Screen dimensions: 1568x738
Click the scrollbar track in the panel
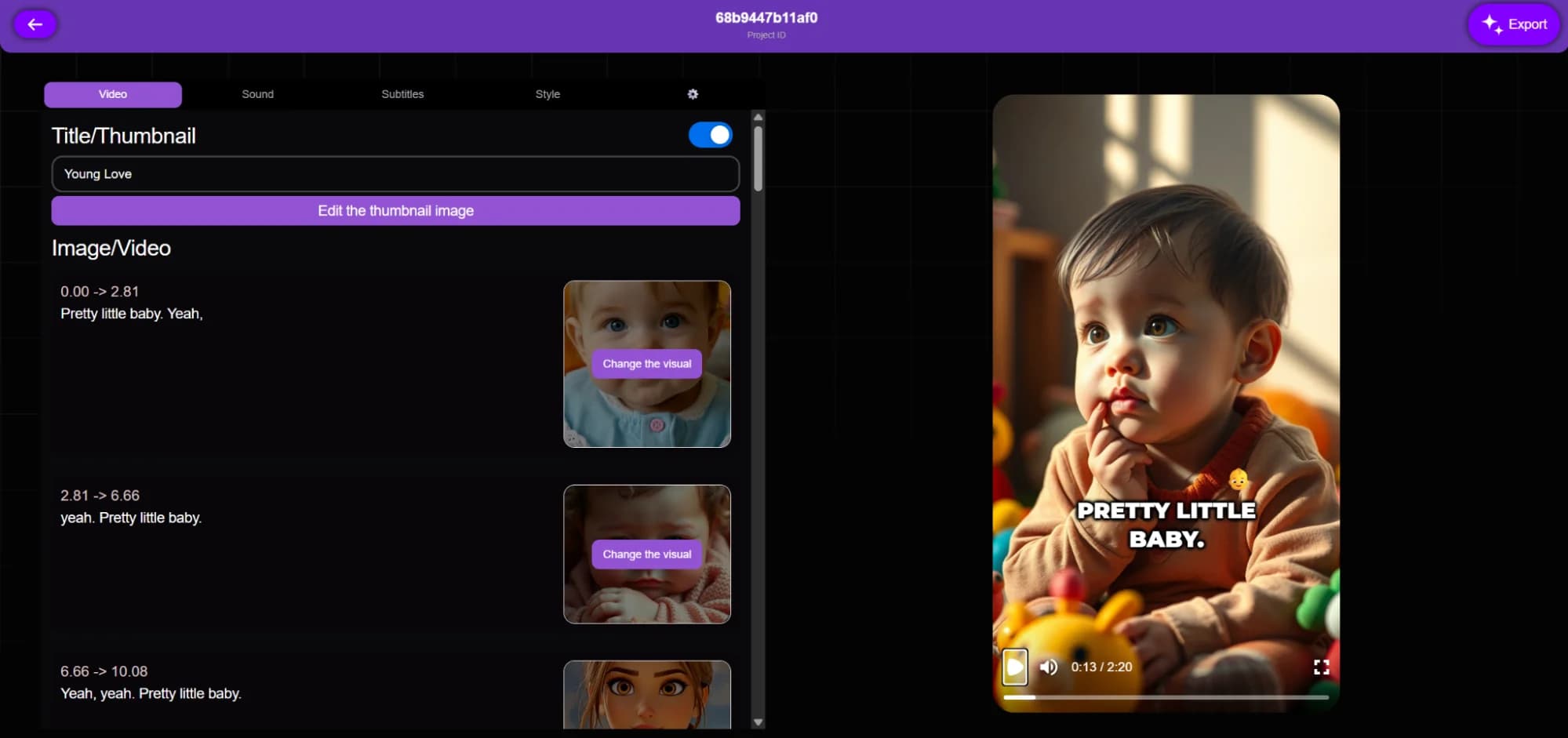(757, 431)
